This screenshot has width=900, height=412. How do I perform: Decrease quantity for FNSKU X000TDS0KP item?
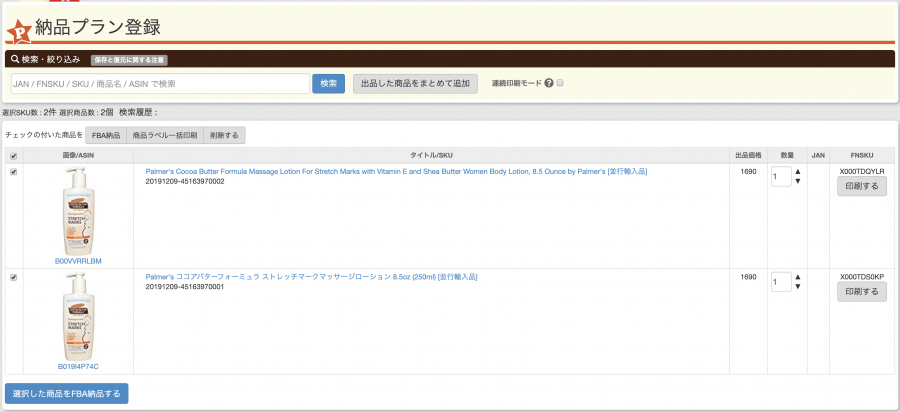click(797, 286)
